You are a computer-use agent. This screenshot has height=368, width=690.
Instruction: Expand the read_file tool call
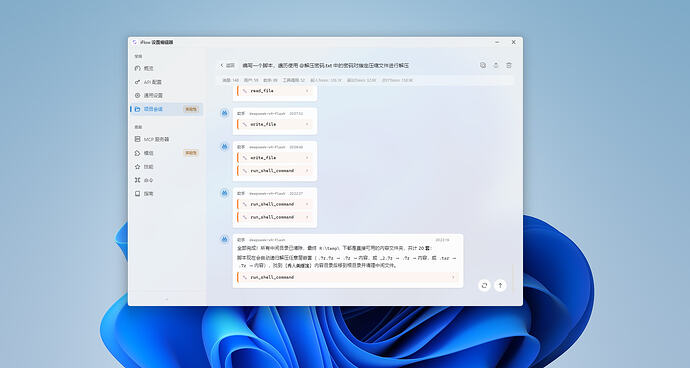(x=275, y=91)
